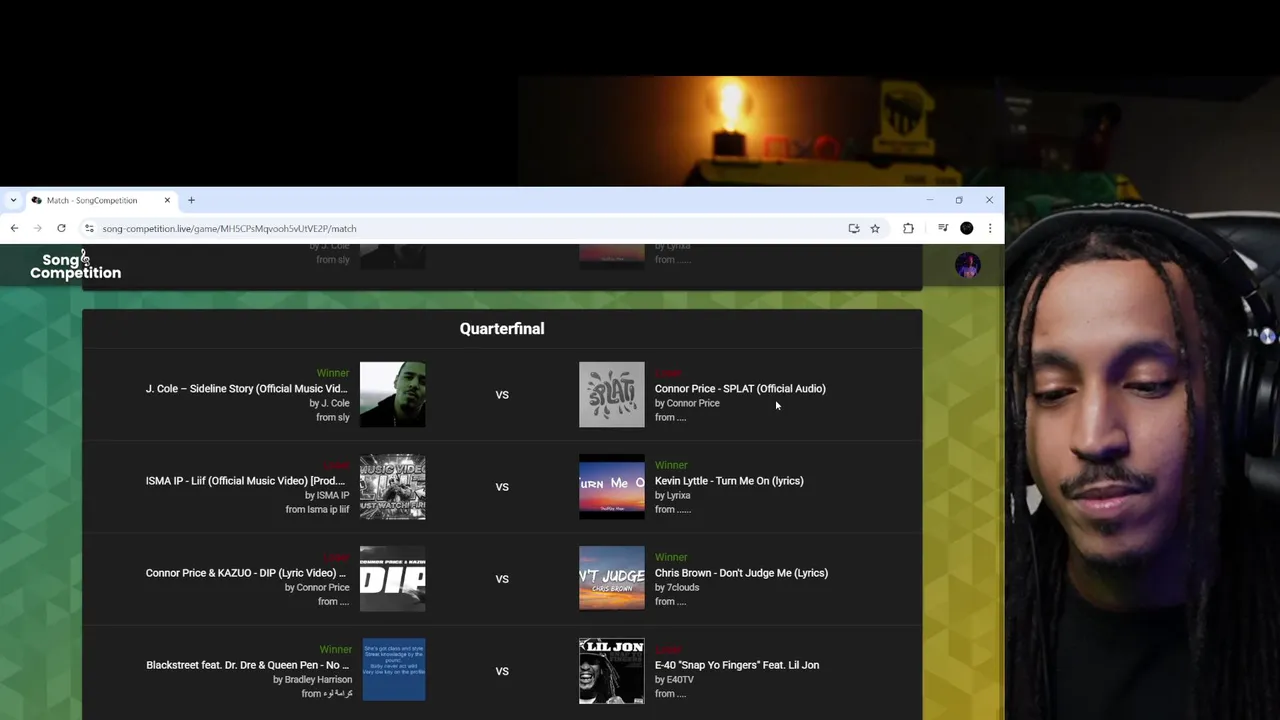Click "by Bradley Harrison" text
The image size is (1280, 720).
312,679
